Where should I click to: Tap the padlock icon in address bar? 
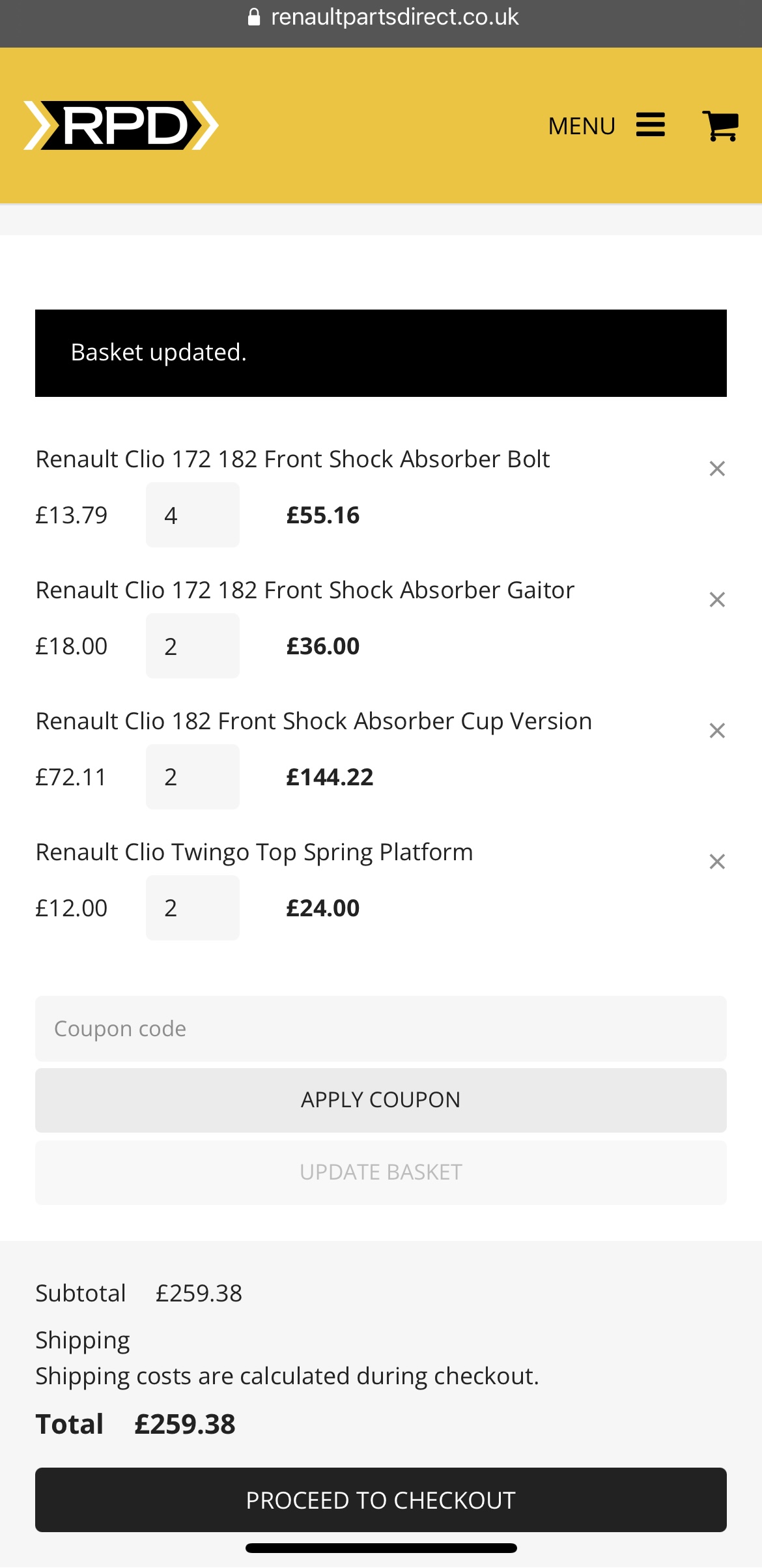click(x=254, y=17)
